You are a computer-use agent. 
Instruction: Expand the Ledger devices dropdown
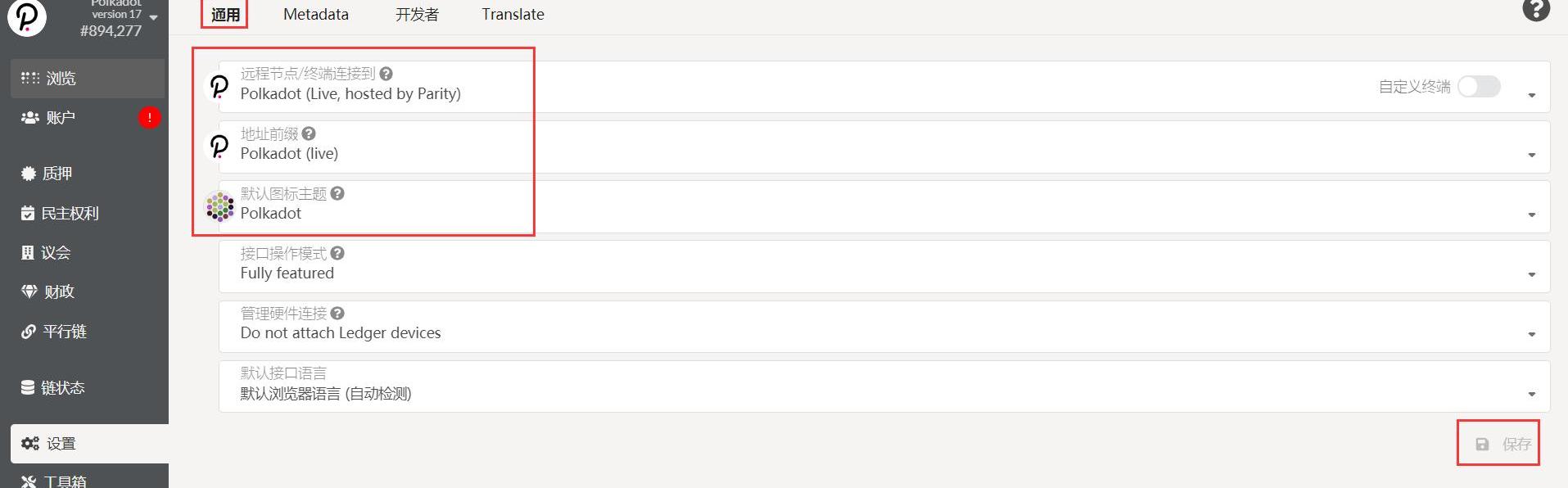pyautogui.click(x=1531, y=334)
